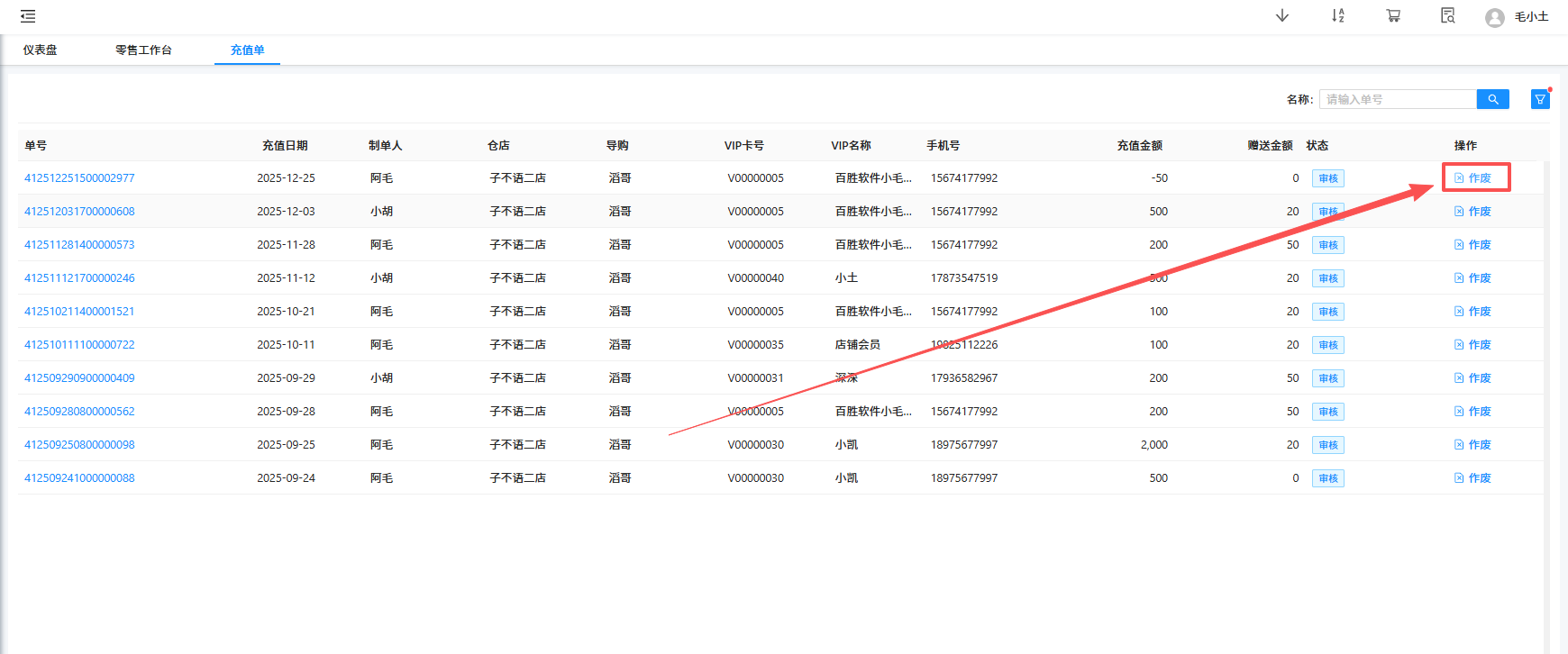Open the blue filter funnel button
The image size is (1568, 654).
[x=1540, y=99]
